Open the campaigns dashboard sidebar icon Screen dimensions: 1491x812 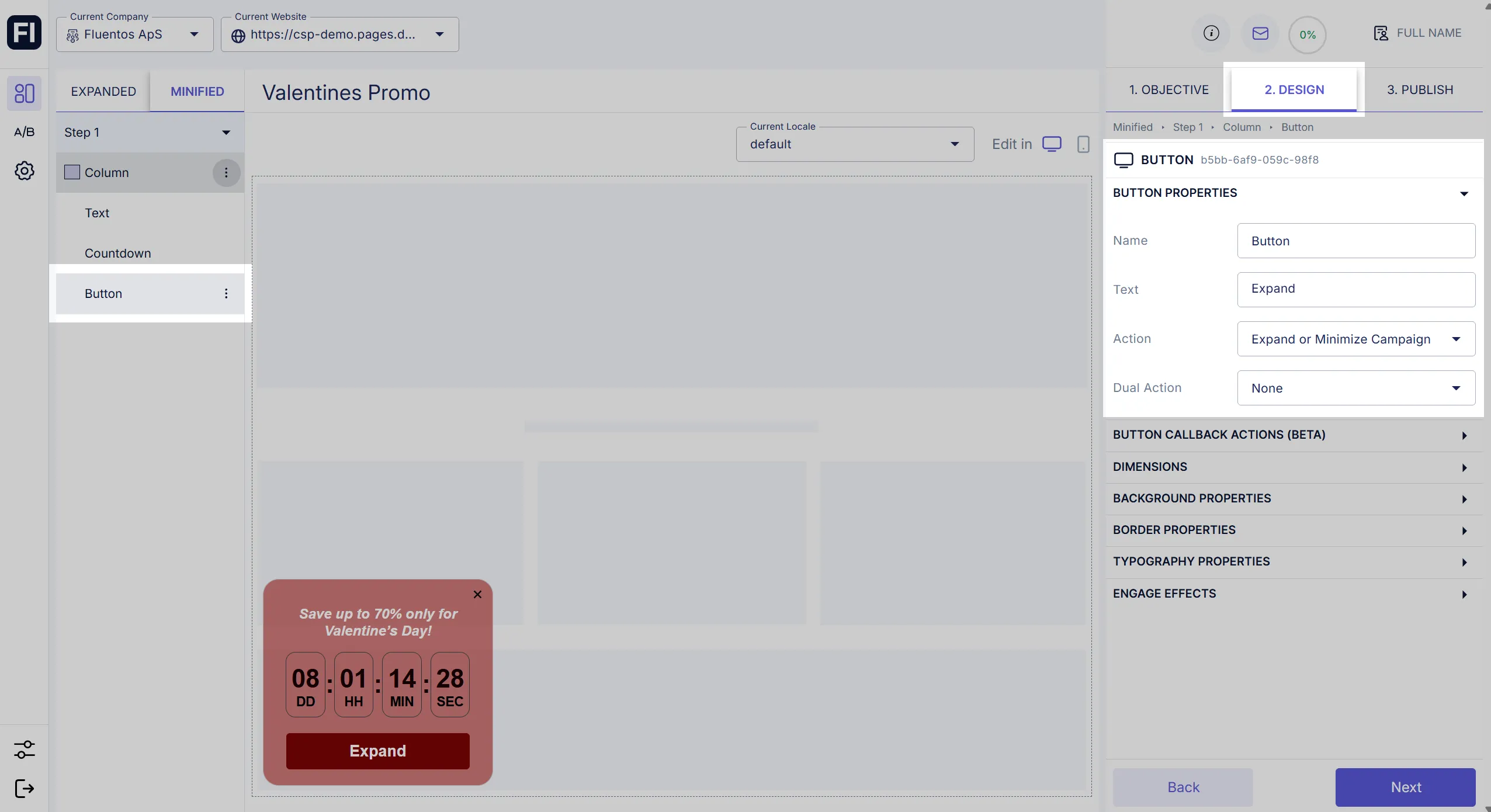click(24, 93)
